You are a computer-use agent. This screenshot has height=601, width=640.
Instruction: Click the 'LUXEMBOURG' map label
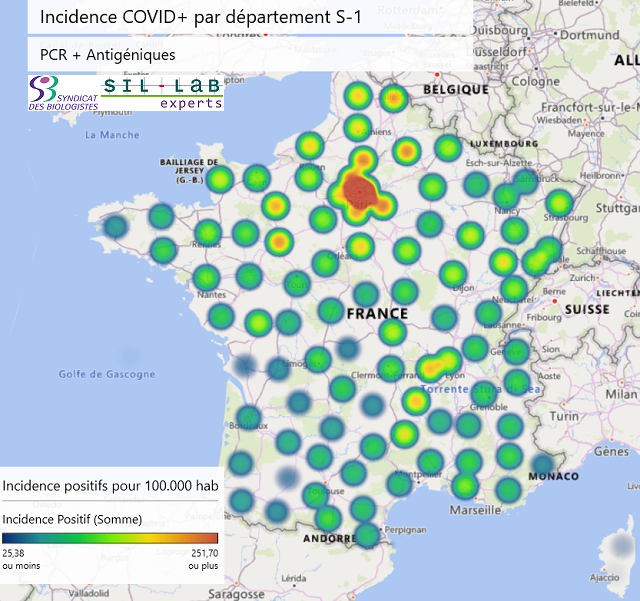point(504,144)
